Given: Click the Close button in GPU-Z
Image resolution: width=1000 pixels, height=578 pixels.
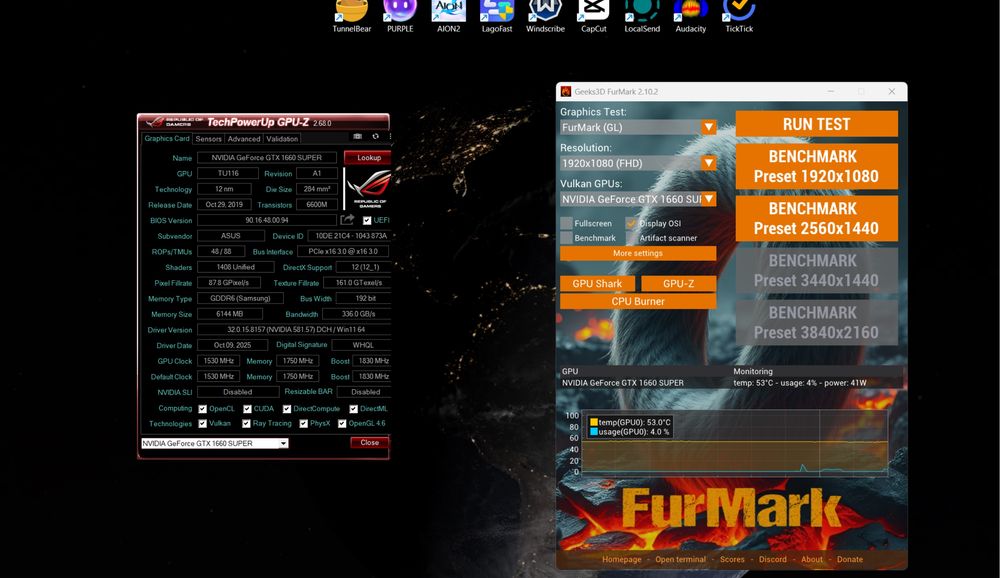Looking at the screenshot, I should (x=369, y=443).
